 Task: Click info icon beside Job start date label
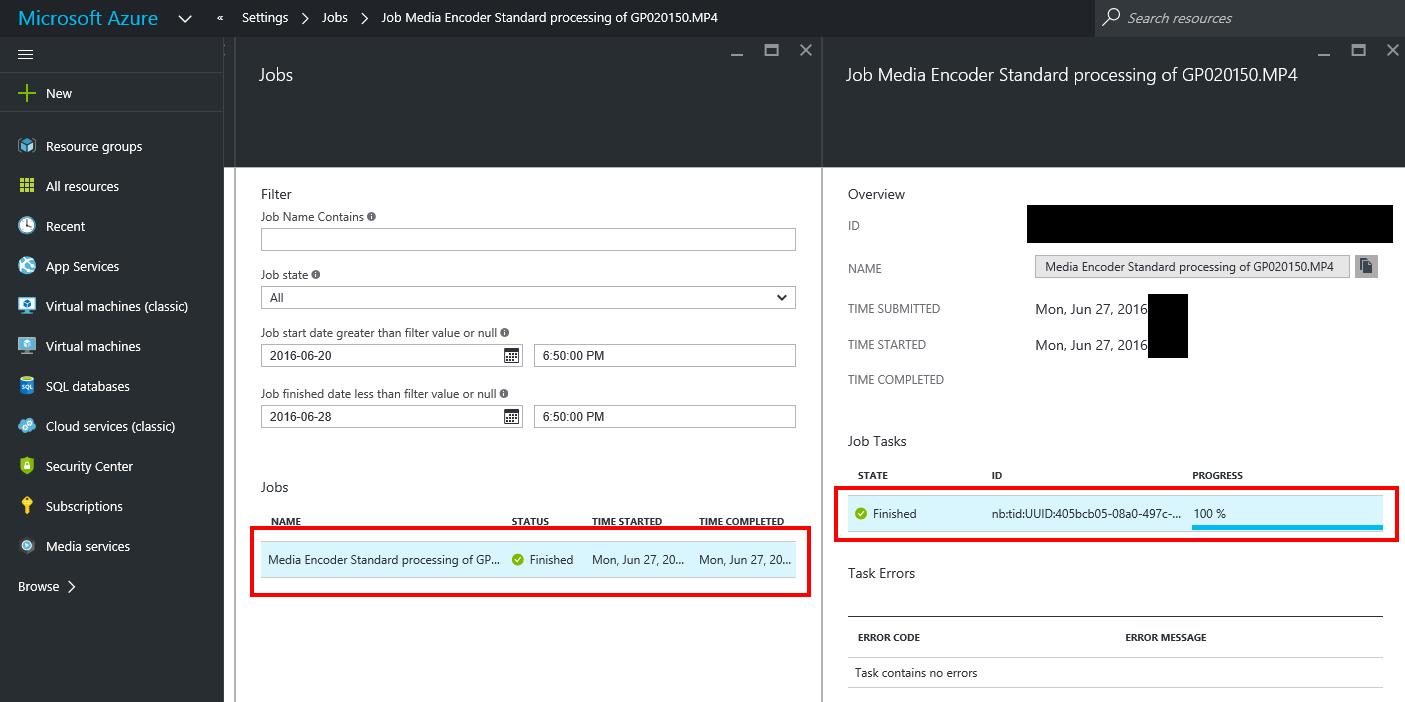504,332
